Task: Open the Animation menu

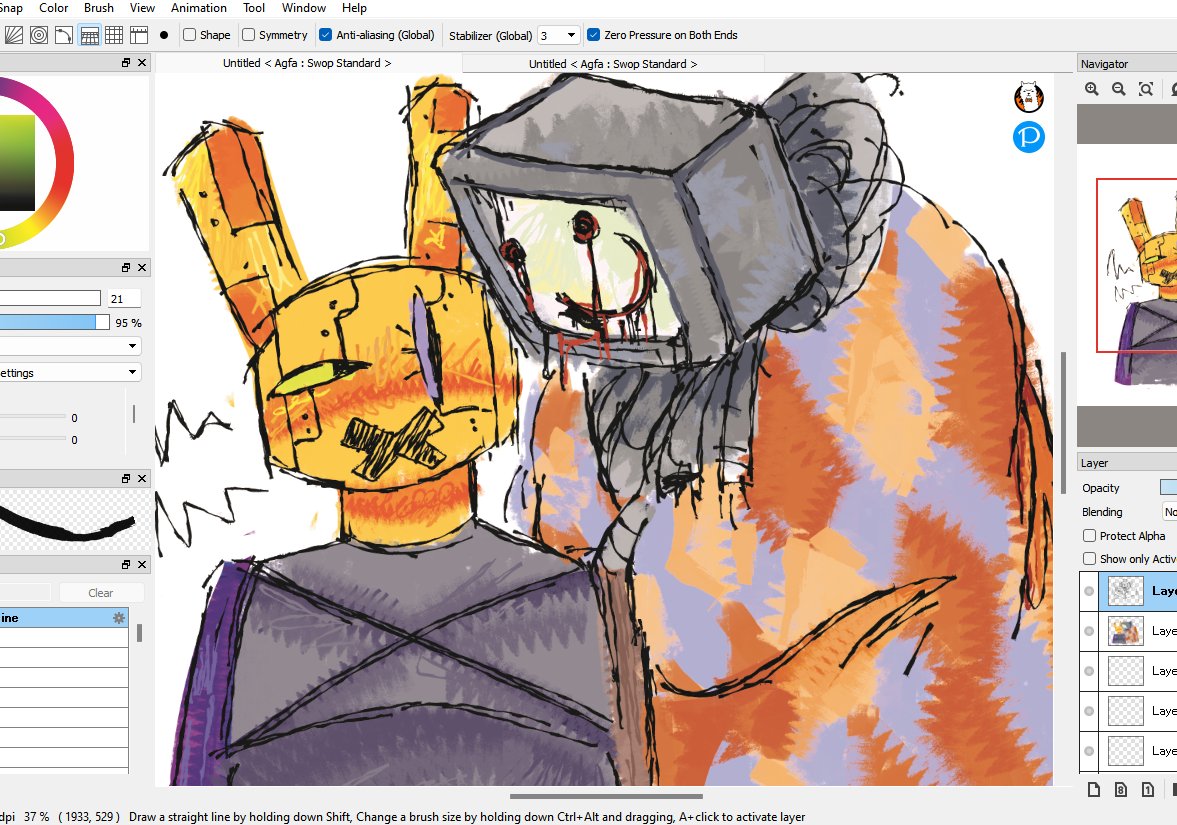Action: pyautogui.click(x=199, y=8)
